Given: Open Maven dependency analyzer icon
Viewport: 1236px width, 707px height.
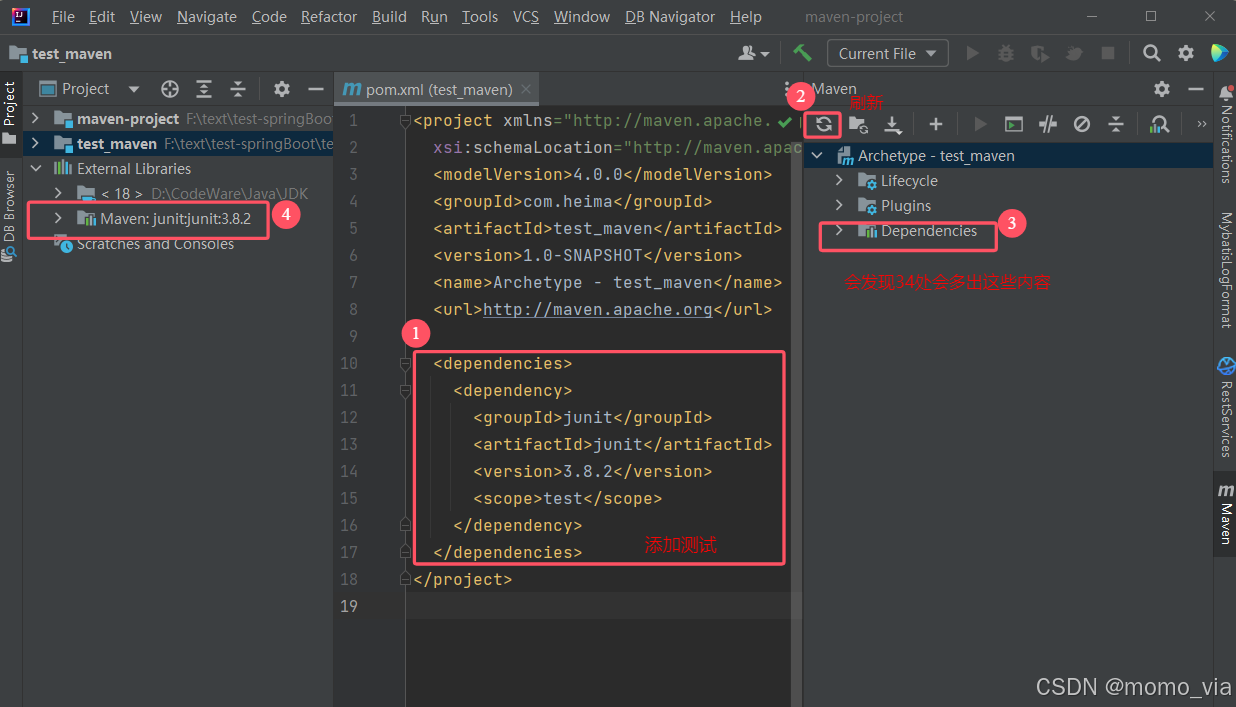Looking at the screenshot, I should (1159, 124).
